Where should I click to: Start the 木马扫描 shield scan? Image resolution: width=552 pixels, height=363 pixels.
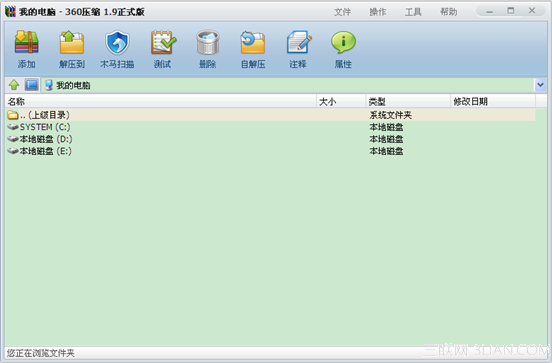[x=117, y=43]
